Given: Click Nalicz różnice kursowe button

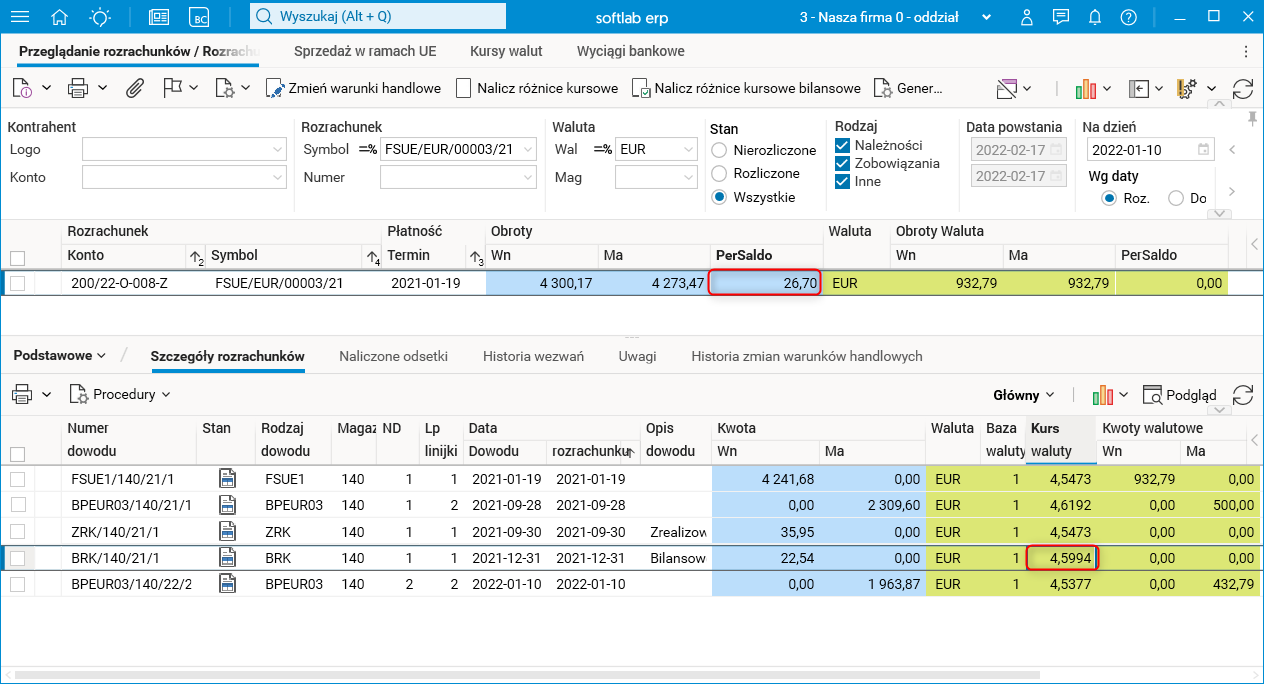Looking at the screenshot, I should coord(536,88).
